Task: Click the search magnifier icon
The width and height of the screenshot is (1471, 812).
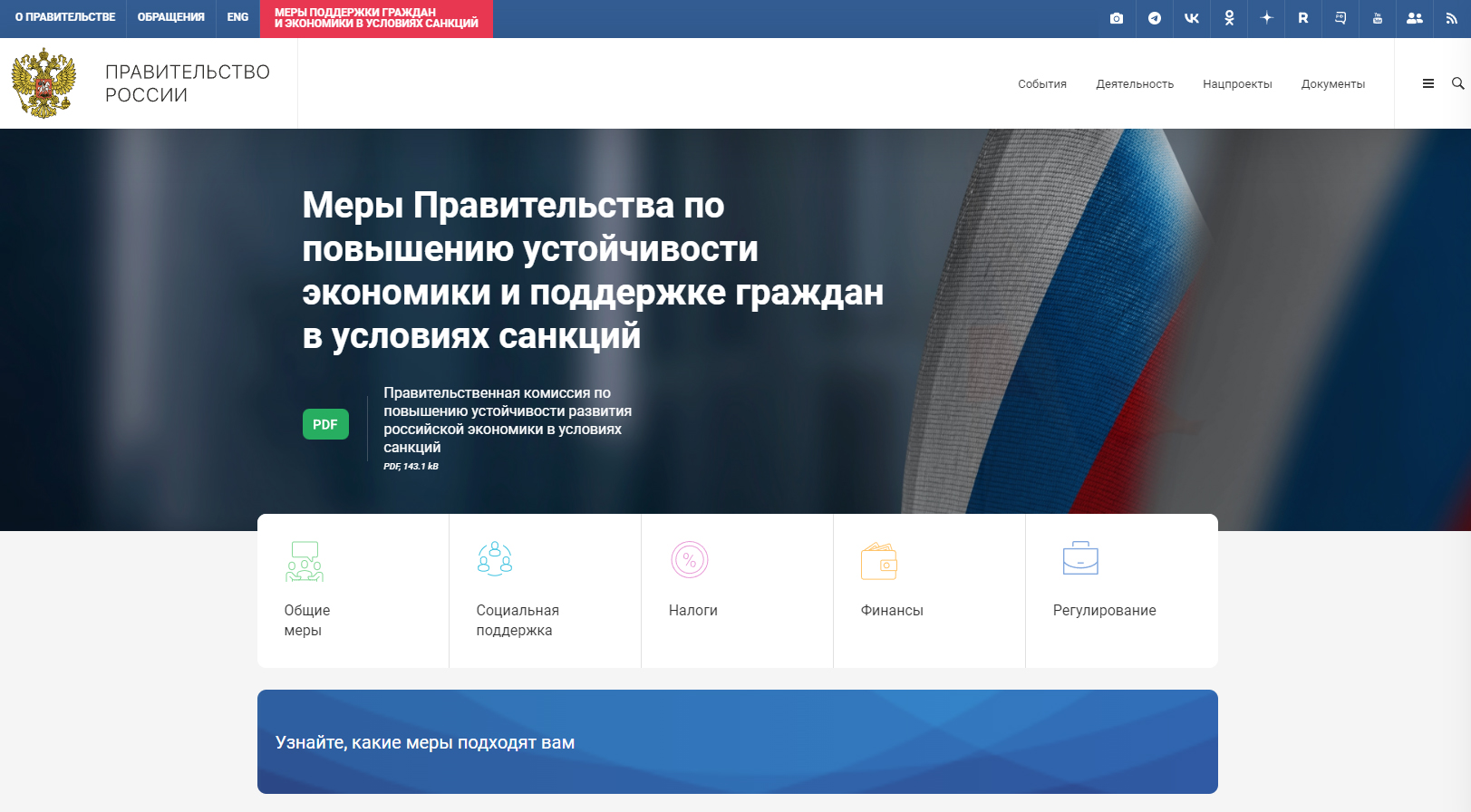Action: [1457, 83]
